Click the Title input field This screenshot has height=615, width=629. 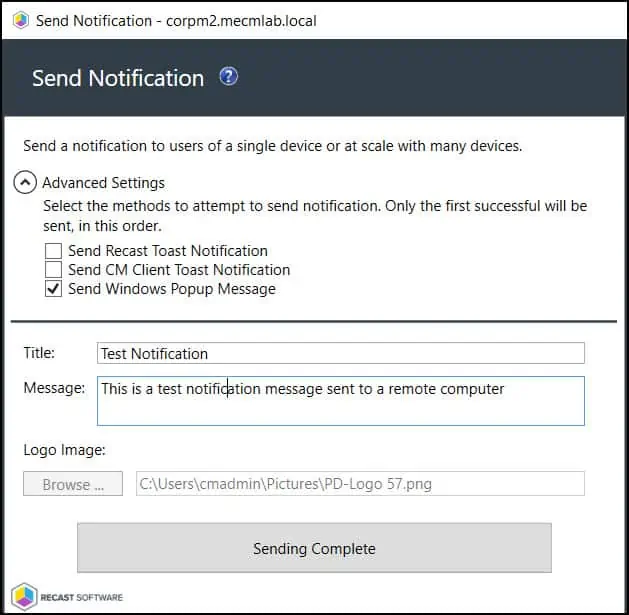pos(341,353)
